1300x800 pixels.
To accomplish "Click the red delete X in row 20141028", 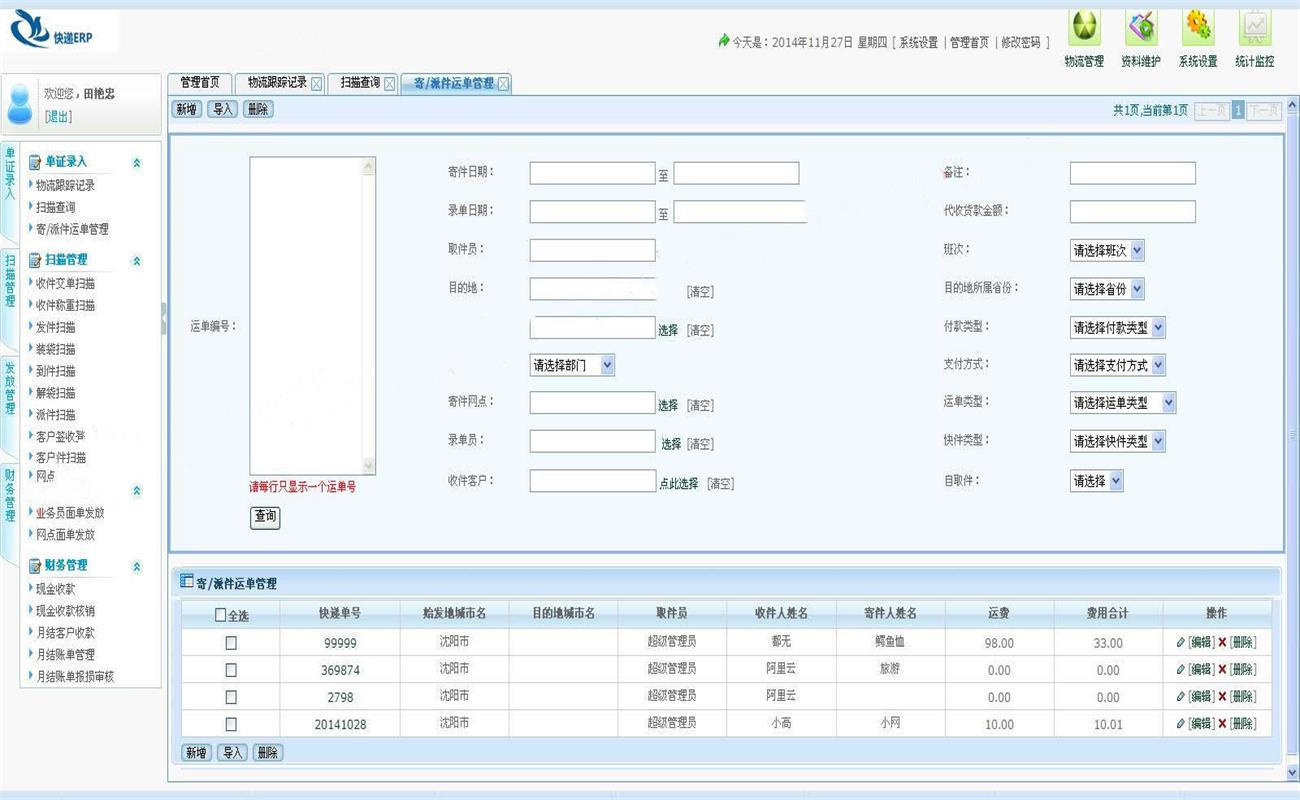I will [1222, 723].
